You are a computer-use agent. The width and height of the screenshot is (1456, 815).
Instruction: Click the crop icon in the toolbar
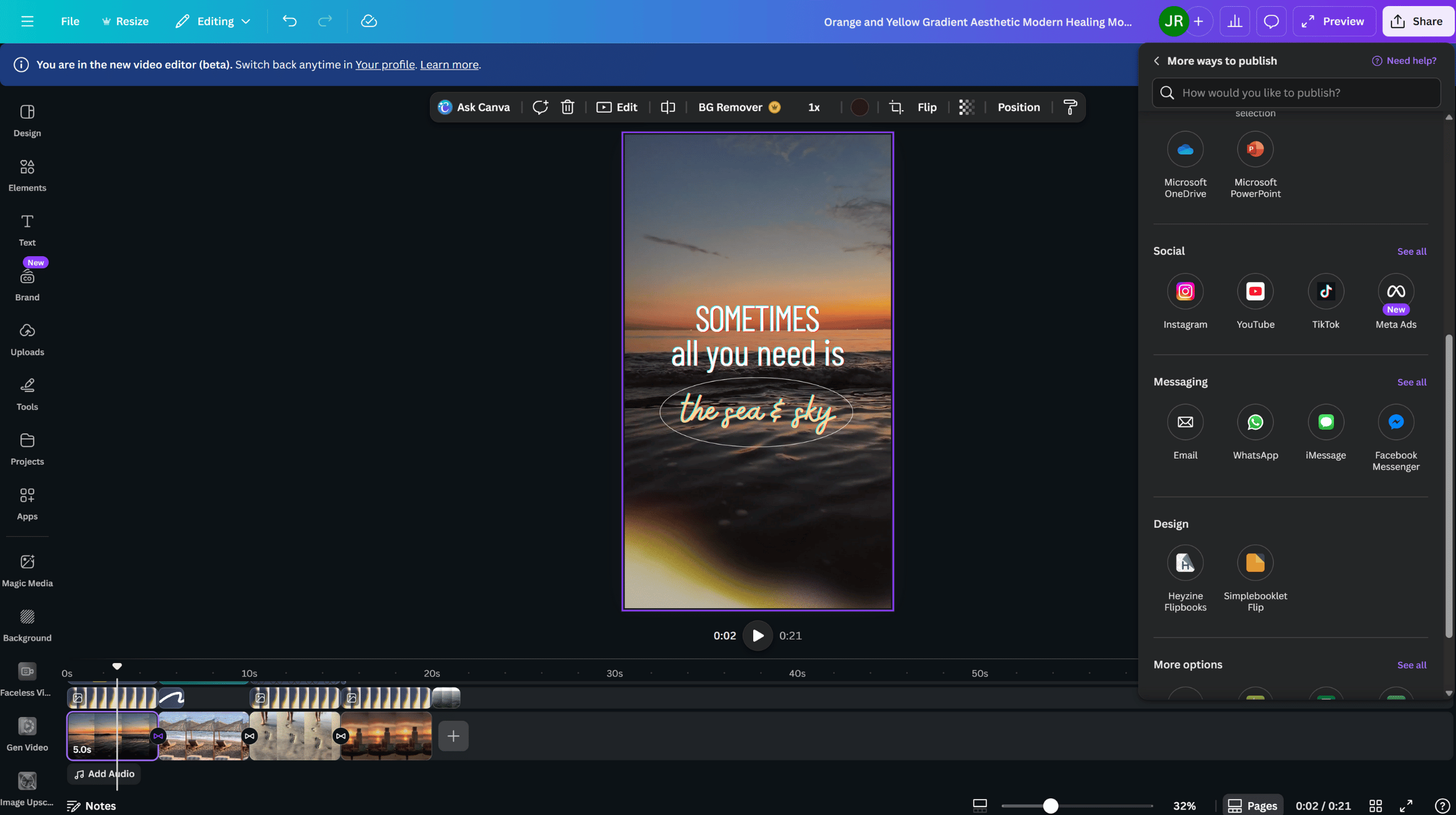896,107
